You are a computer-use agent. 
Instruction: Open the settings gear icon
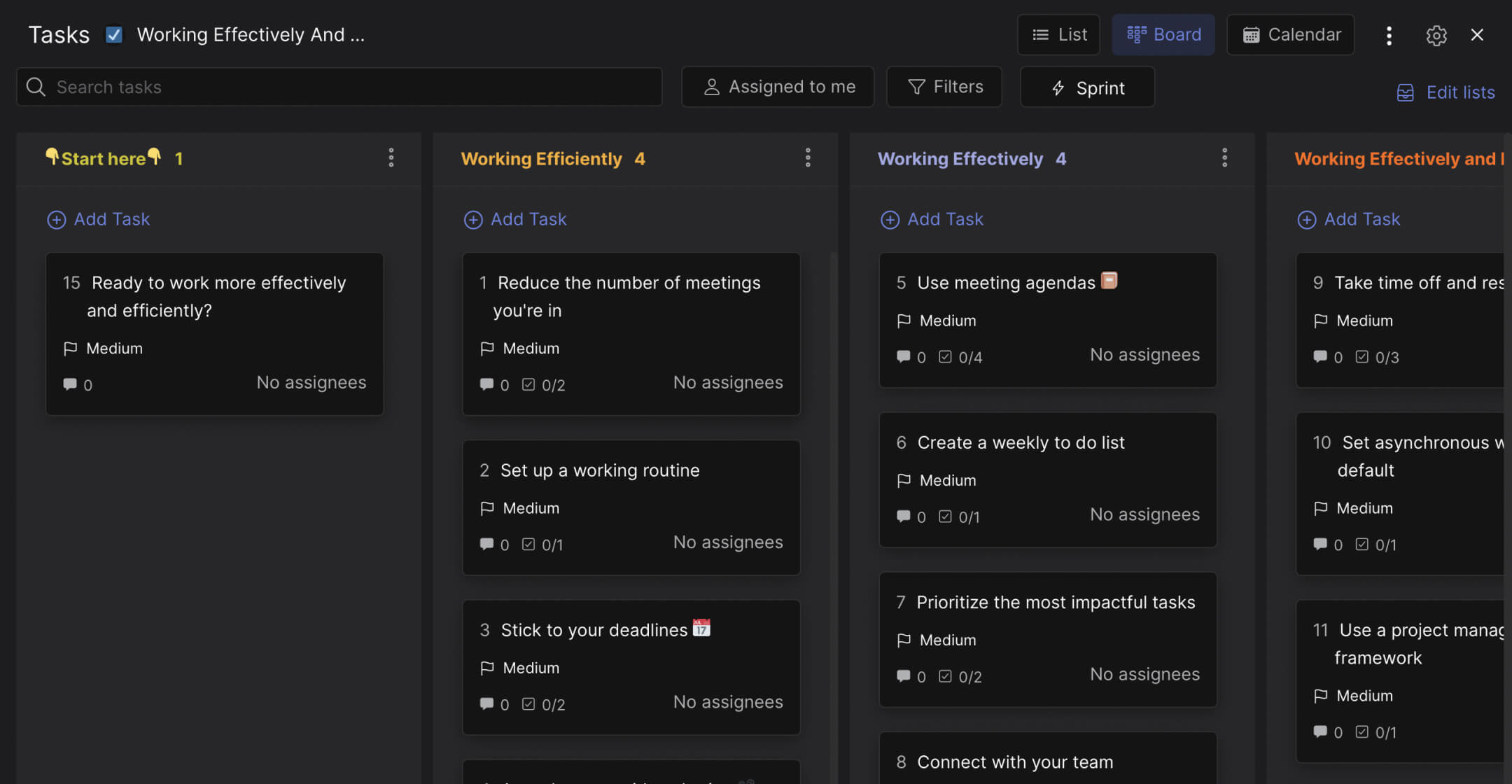[1436, 35]
